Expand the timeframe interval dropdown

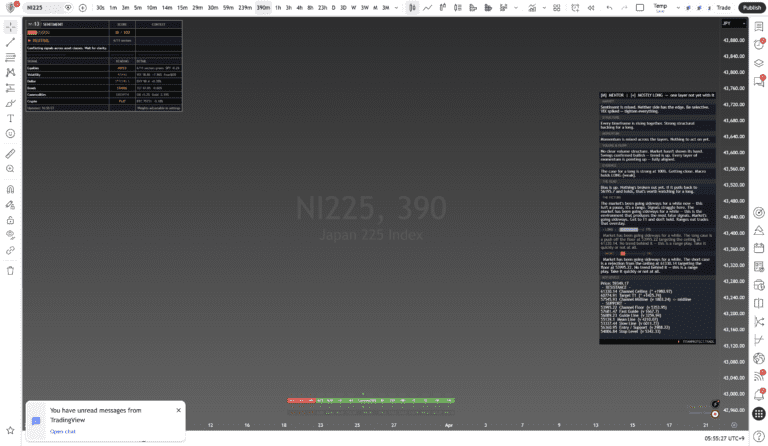tap(396, 8)
